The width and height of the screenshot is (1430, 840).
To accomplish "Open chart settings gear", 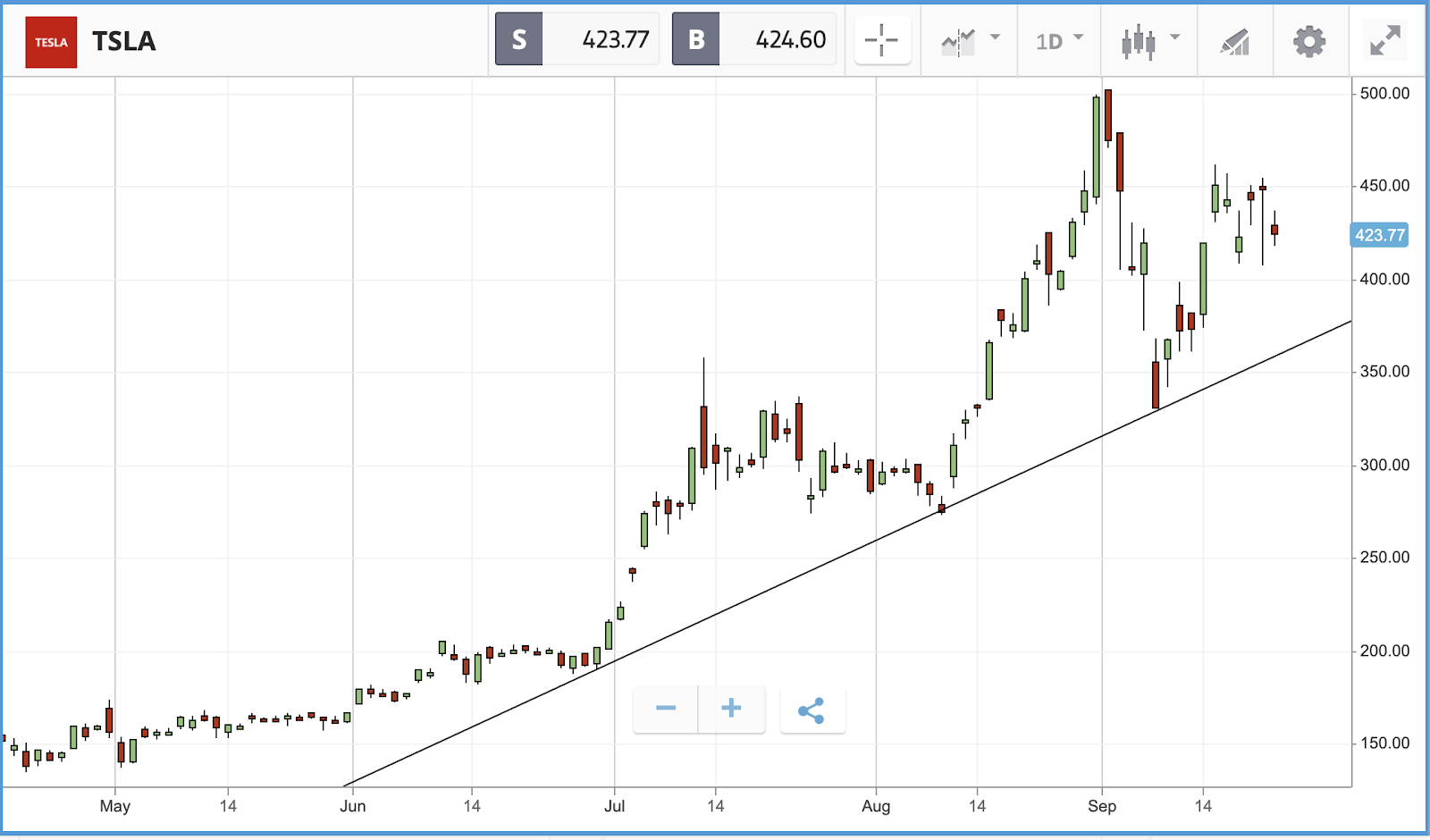I will (1309, 41).
